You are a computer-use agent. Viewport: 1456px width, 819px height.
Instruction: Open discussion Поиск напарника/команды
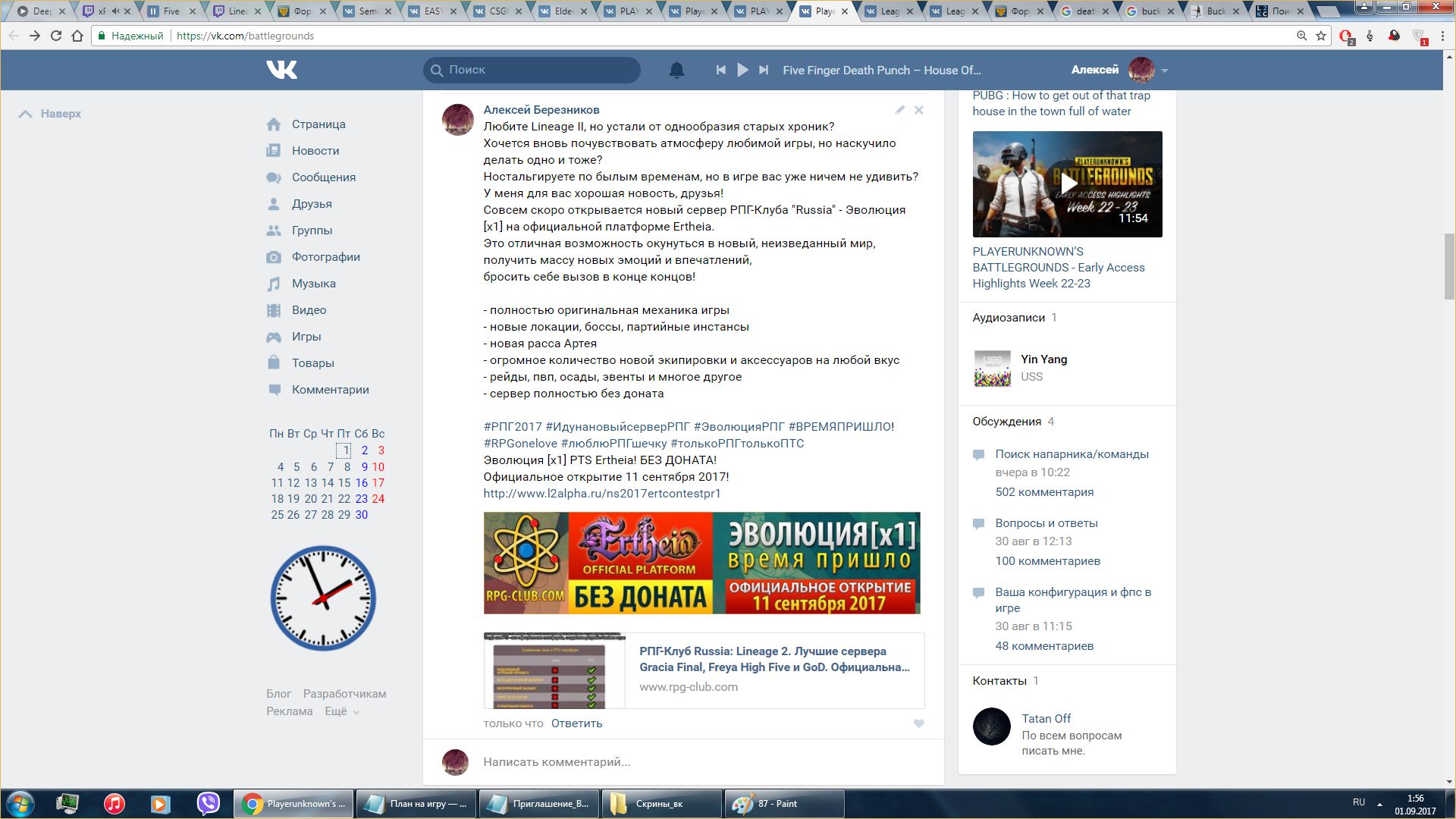point(1072,454)
